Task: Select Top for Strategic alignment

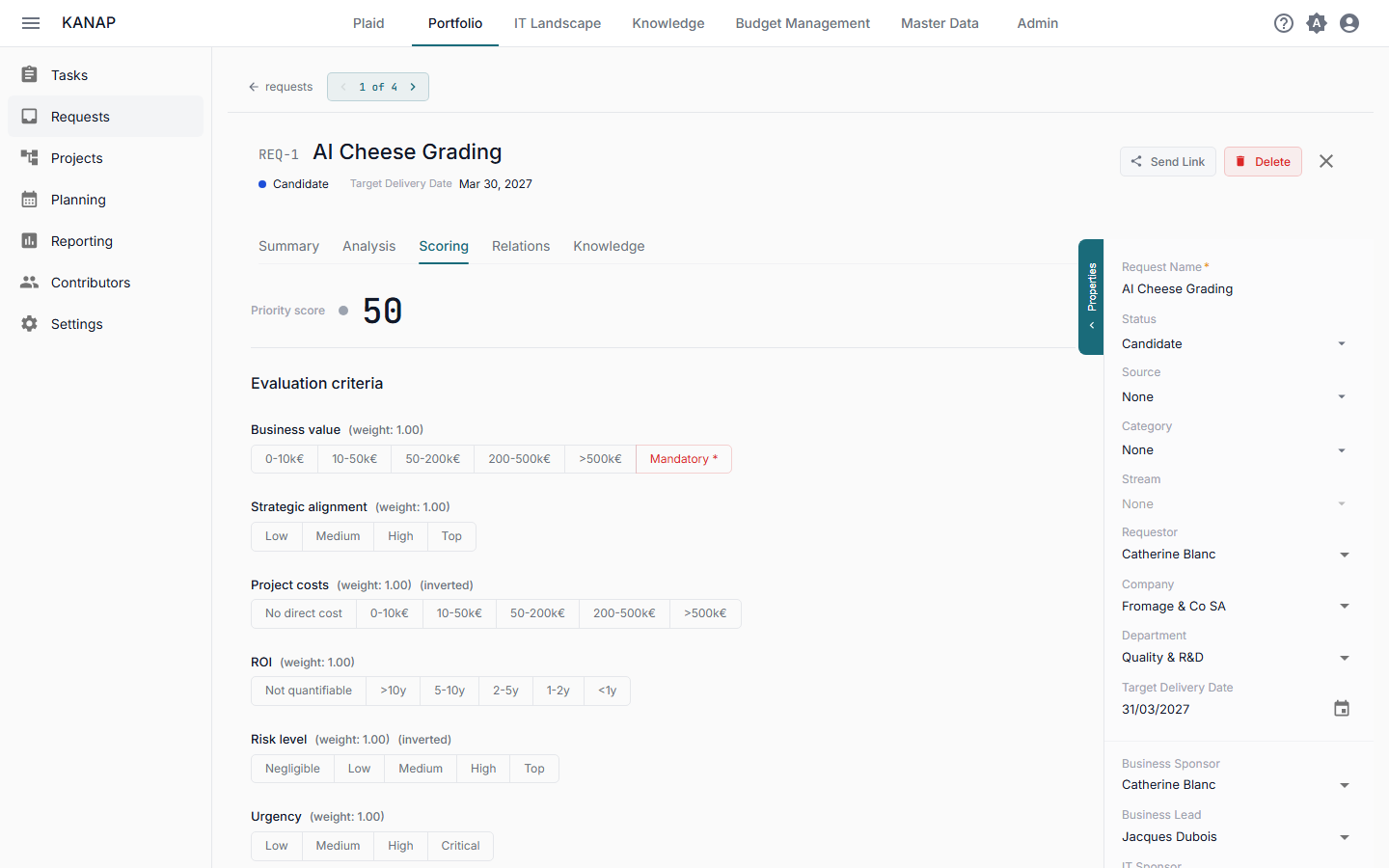Action: (x=451, y=536)
